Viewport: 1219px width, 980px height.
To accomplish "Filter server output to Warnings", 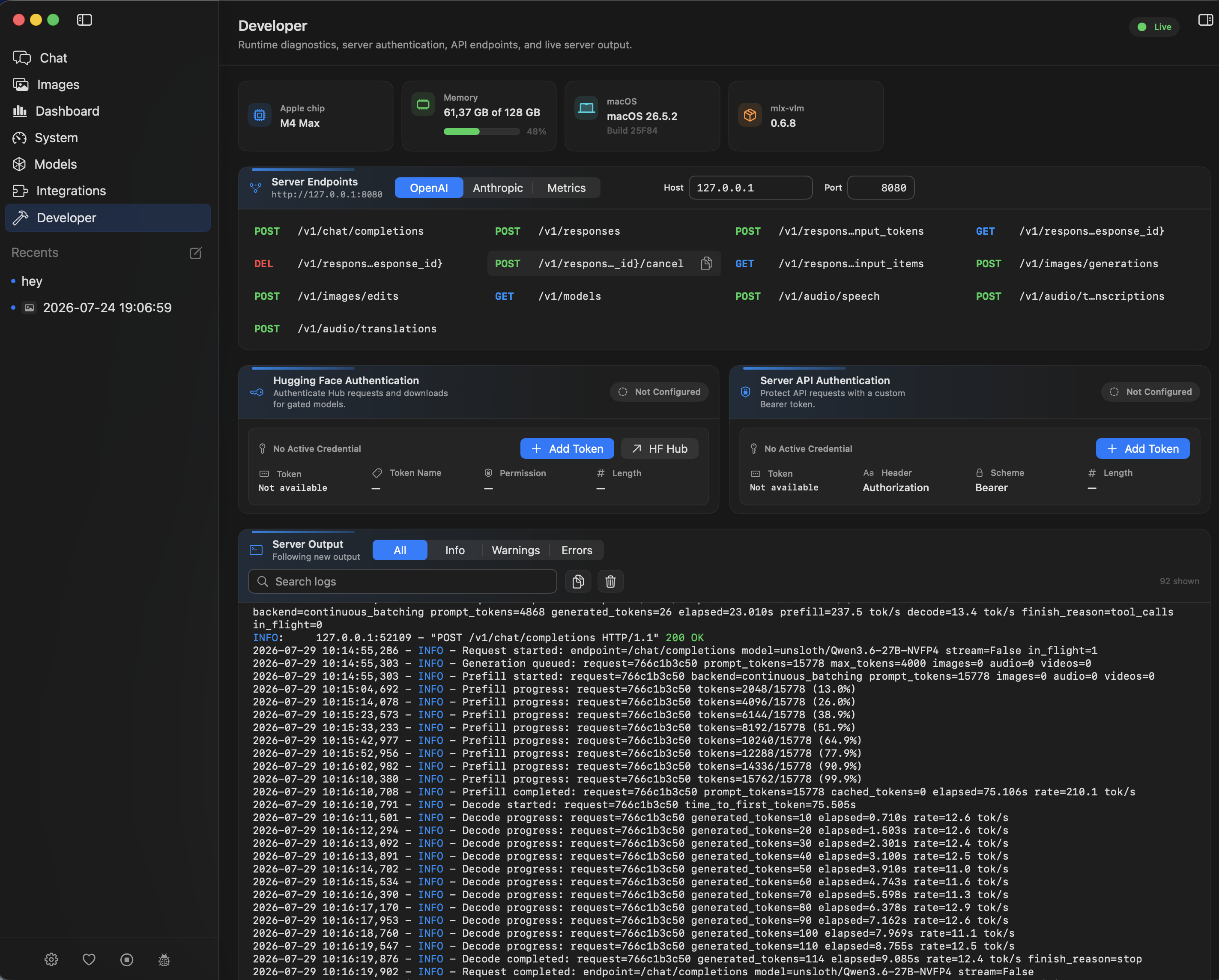I will click(516, 550).
